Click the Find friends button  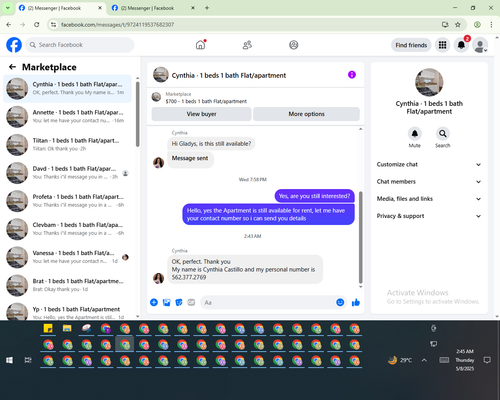coord(411,45)
